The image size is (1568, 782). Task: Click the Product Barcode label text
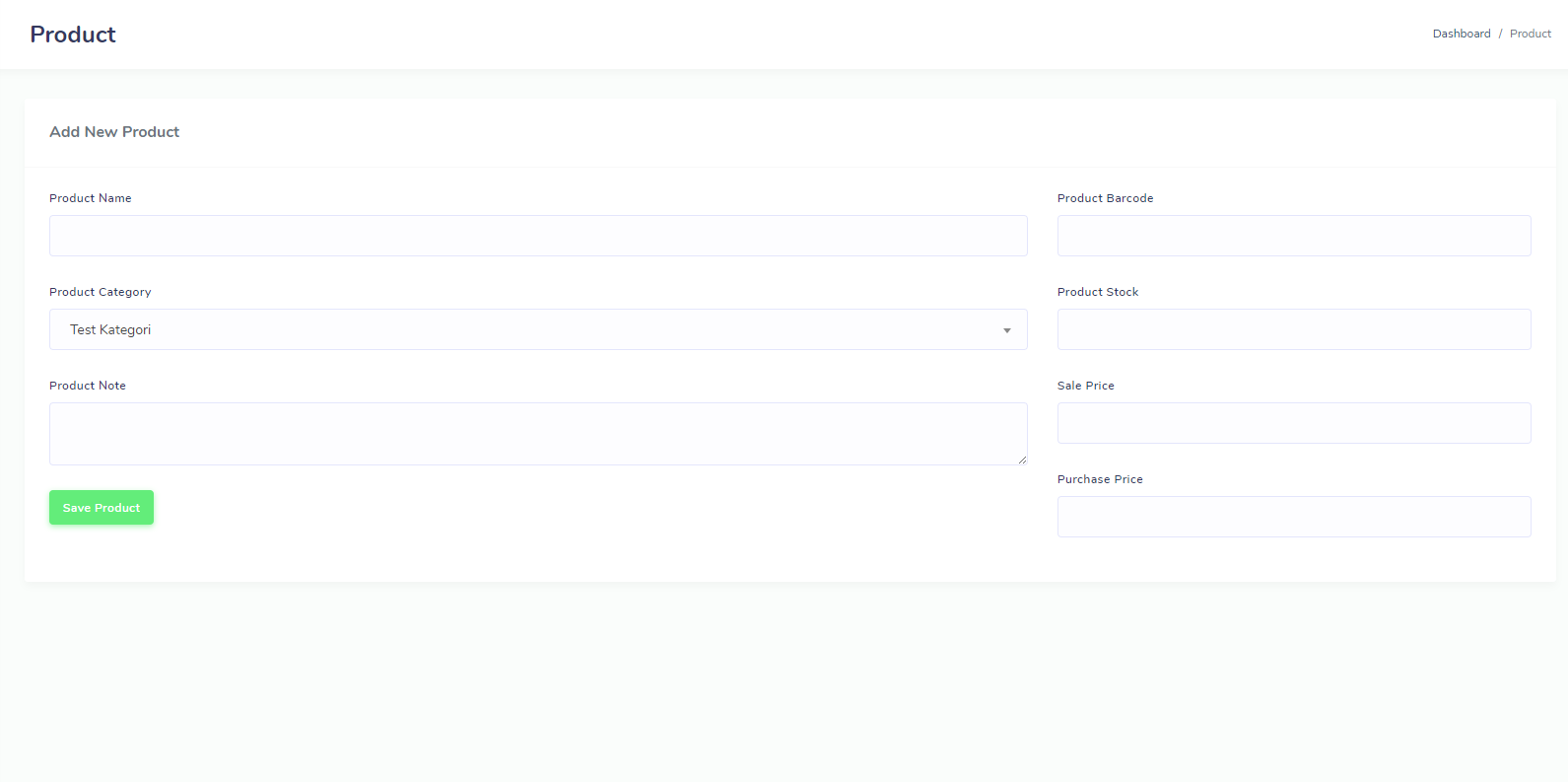tap(1105, 198)
